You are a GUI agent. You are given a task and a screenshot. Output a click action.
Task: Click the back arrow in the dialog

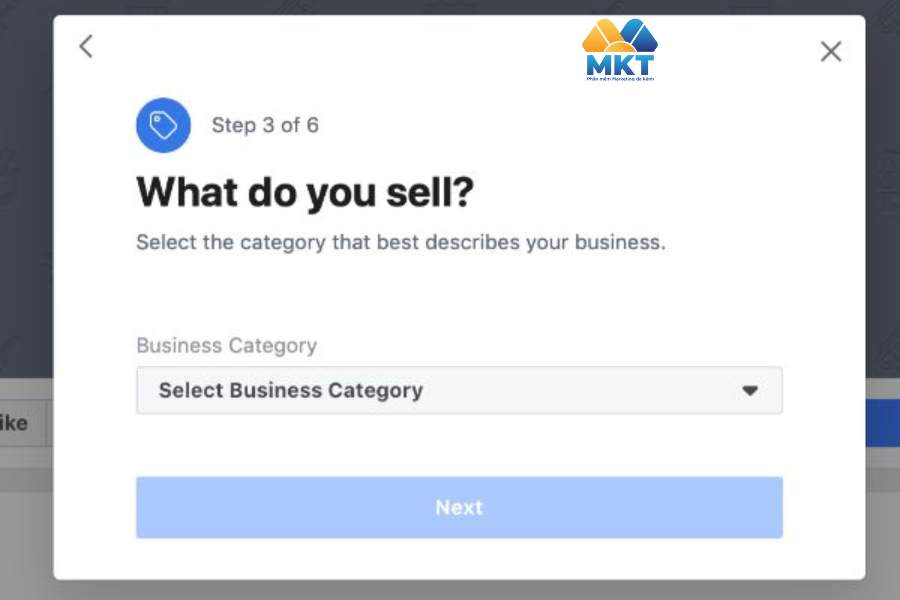[x=86, y=46]
